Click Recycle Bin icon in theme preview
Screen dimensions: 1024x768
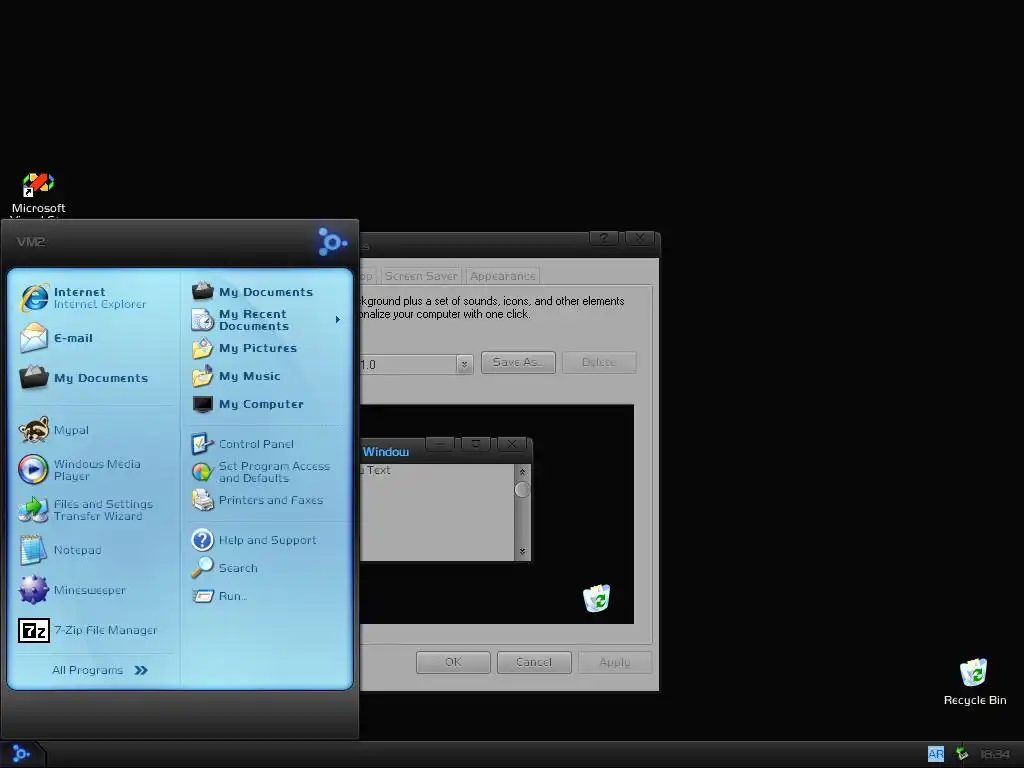pos(596,598)
